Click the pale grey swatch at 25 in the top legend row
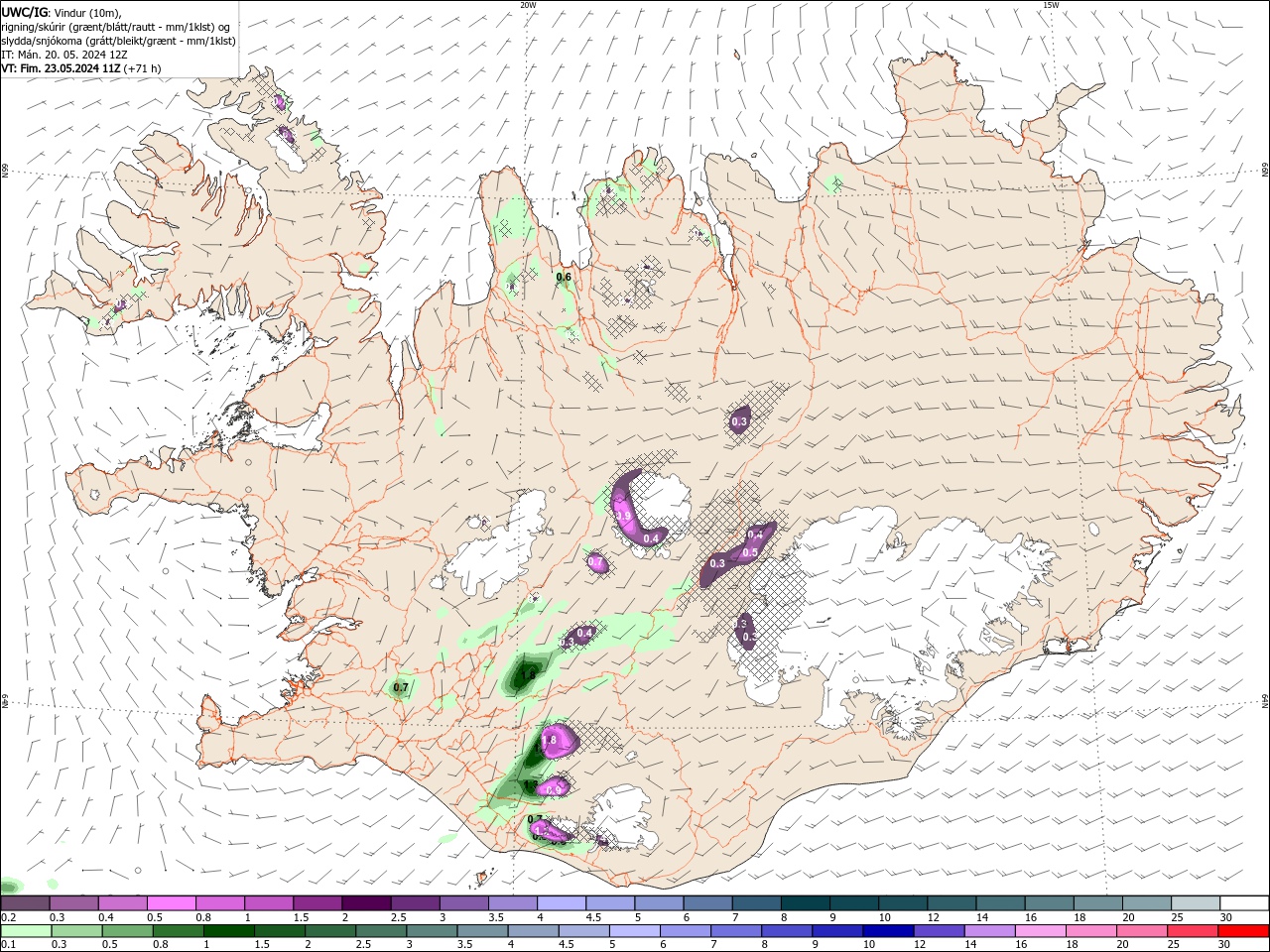Viewport: 1270px width, 952px height. [1195, 903]
